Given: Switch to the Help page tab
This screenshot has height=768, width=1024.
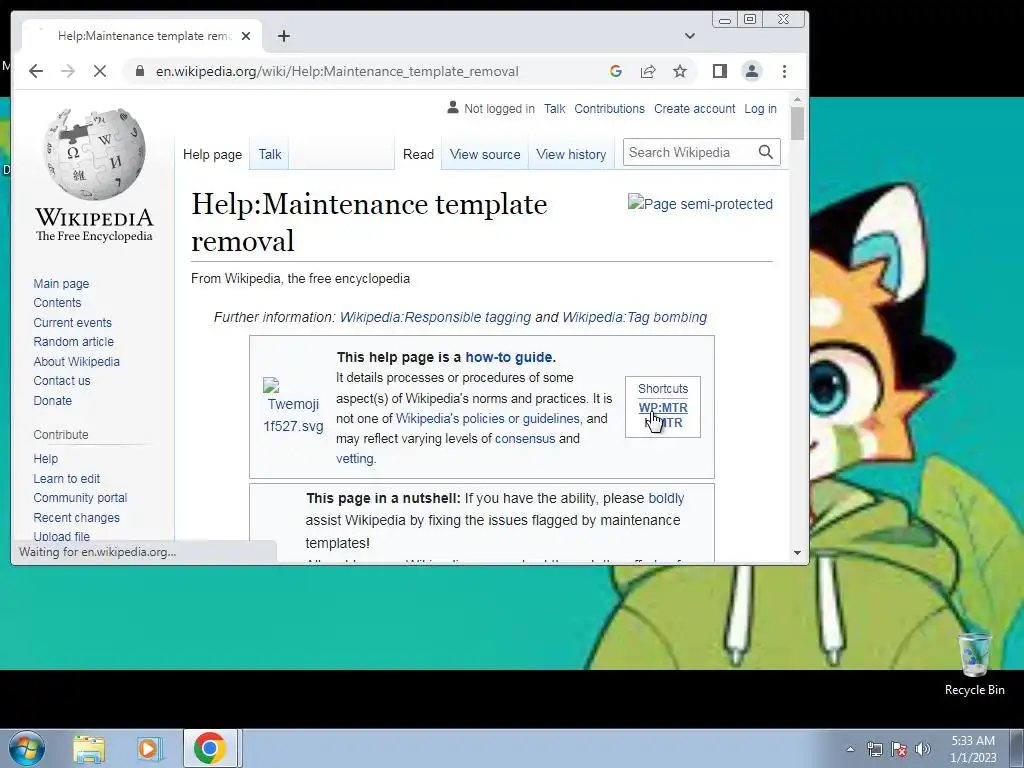Looking at the screenshot, I should [x=212, y=155].
